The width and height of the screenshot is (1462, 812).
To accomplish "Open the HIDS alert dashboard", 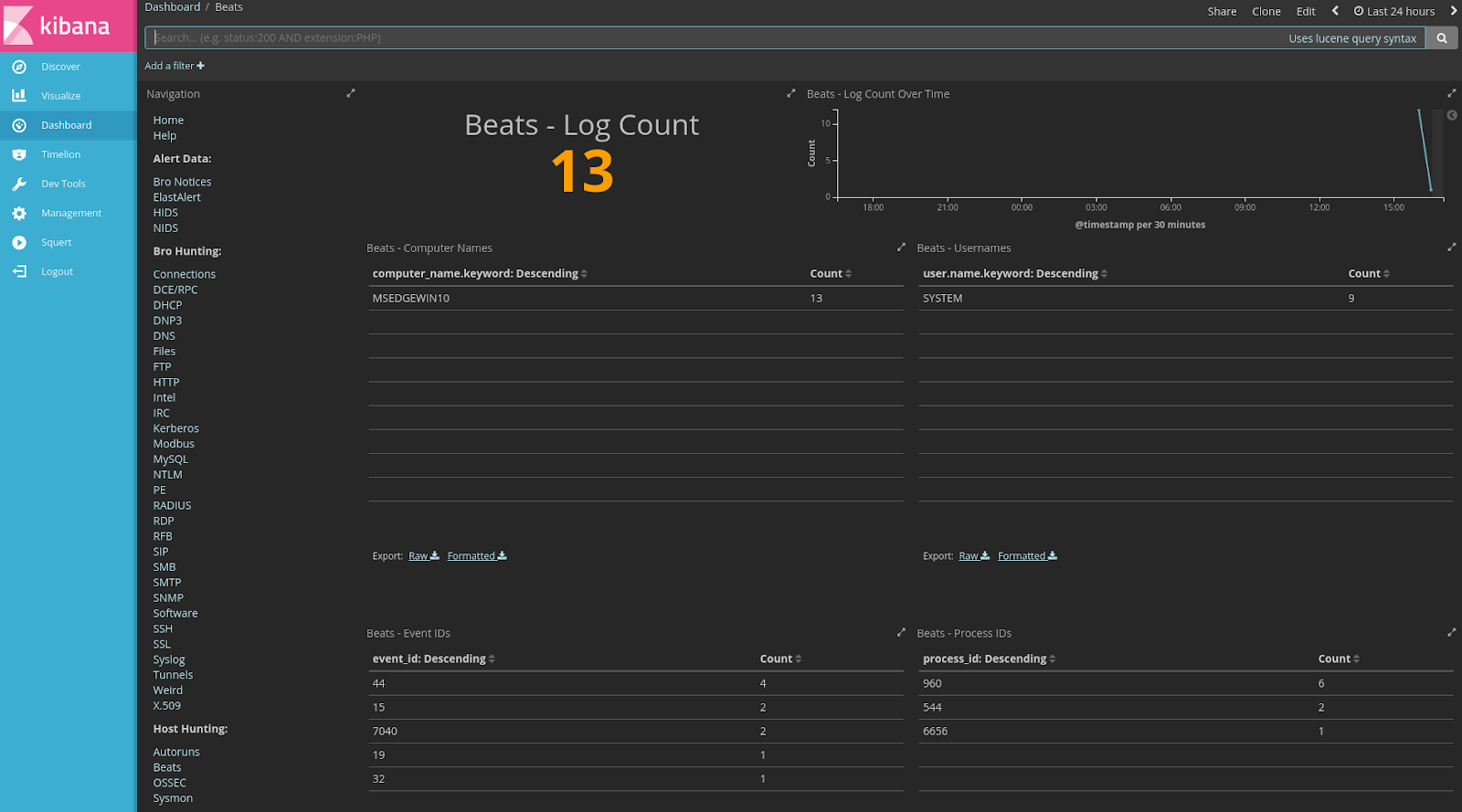I will [x=165, y=213].
